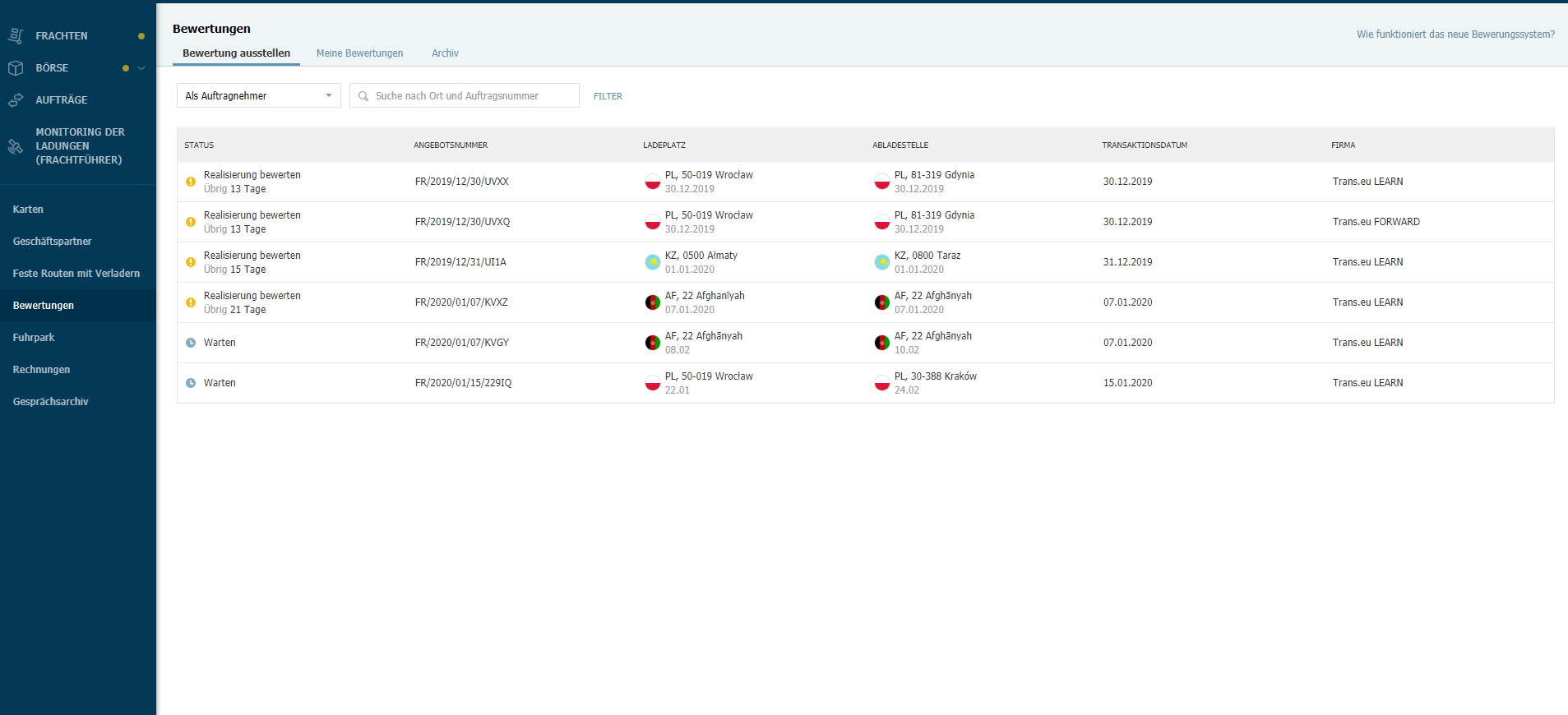Click 'Realisierung bewerten' in the UI1A row

coord(252,256)
